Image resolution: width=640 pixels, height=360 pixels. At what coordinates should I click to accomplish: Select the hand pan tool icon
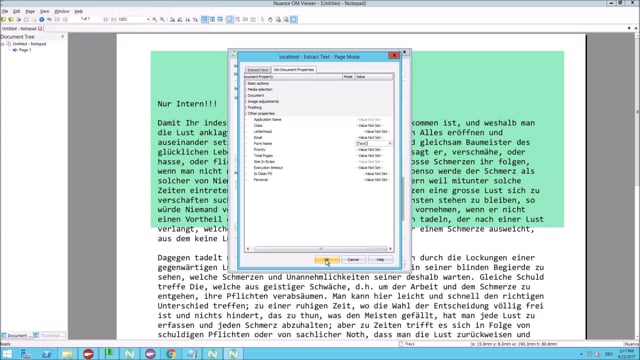click(x=270, y=20)
